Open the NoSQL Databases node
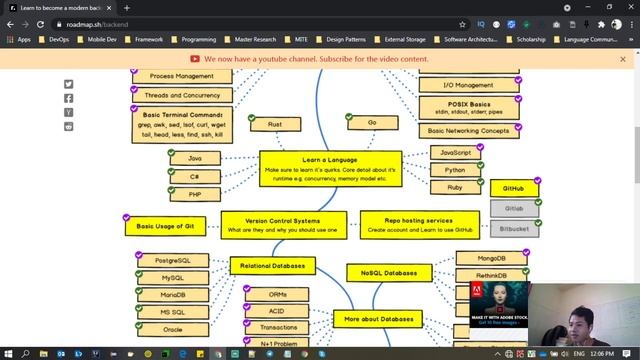 (389, 273)
